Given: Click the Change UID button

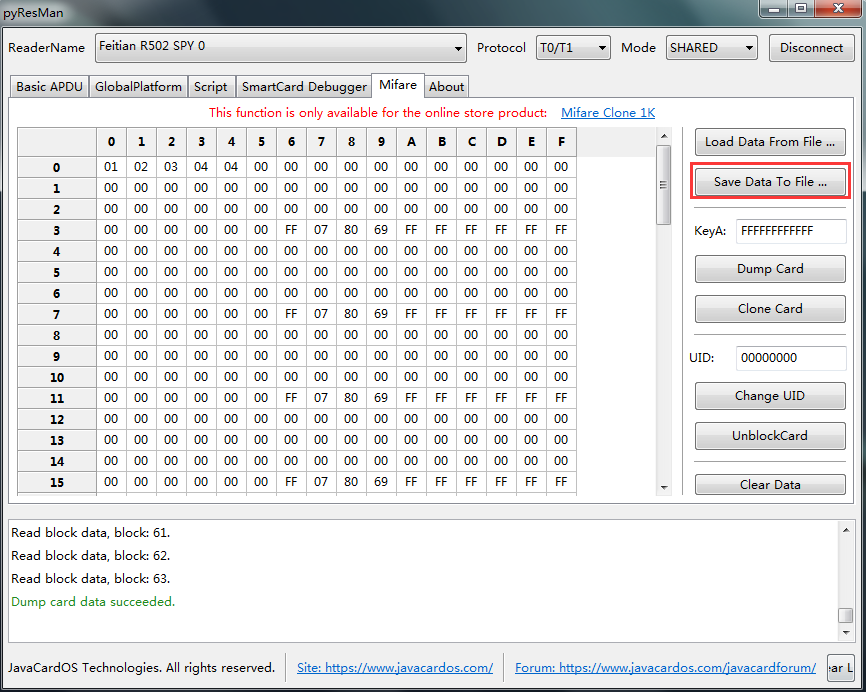Looking at the screenshot, I should coord(769,395).
